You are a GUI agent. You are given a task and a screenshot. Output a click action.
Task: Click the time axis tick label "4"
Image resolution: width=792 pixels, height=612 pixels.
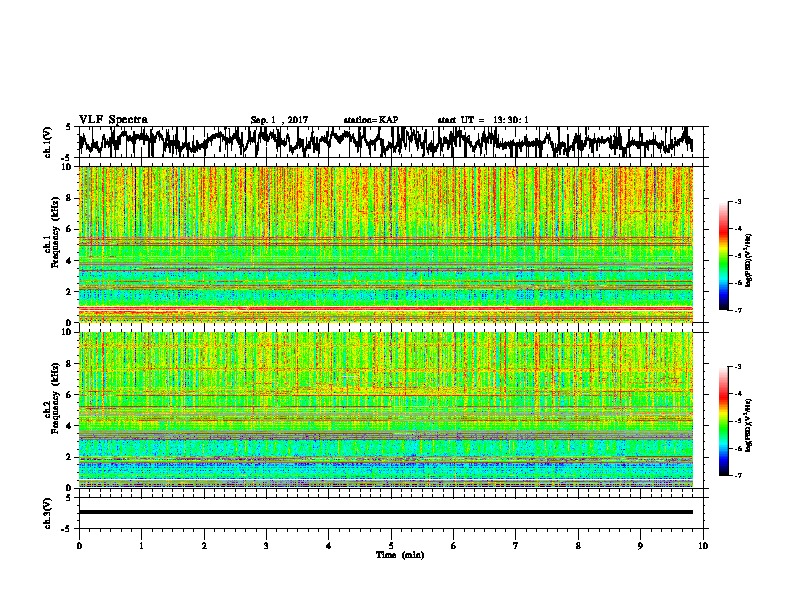click(x=329, y=546)
